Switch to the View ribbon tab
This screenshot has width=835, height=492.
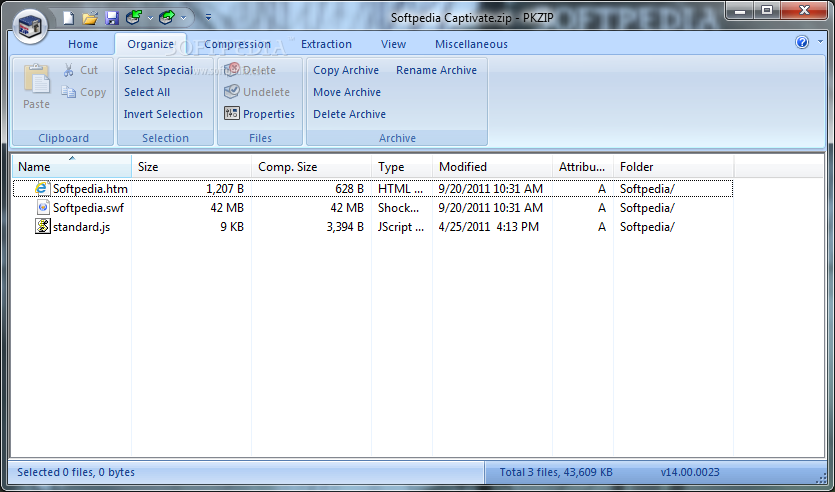tap(394, 44)
